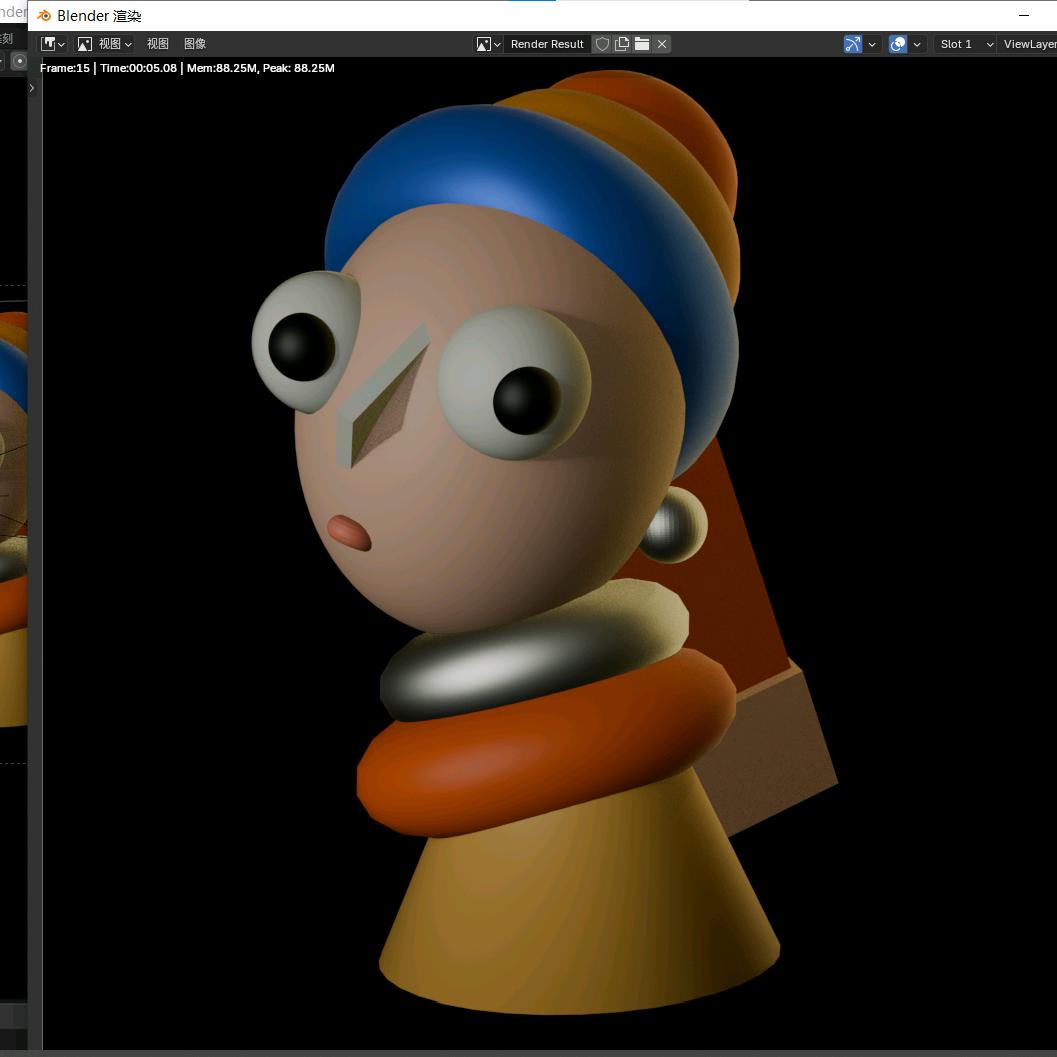1057x1057 pixels.
Task: Select the ViewLayer dropdown
Action: click(1028, 44)
